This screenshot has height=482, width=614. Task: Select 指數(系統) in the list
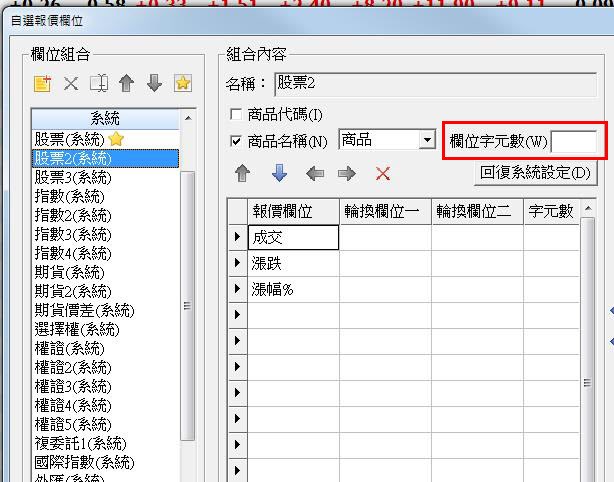105,196
